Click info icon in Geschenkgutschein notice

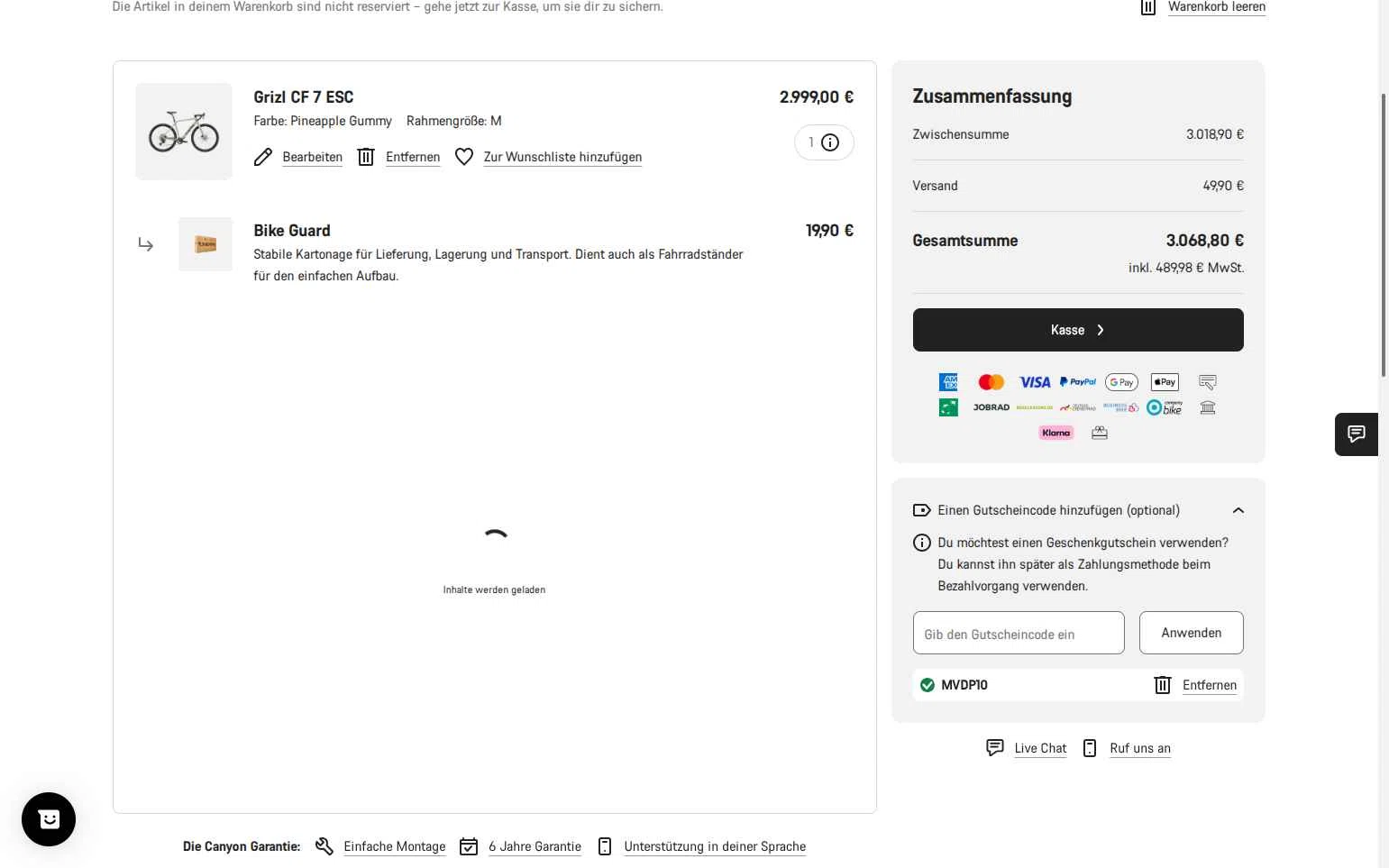[922, 543]
